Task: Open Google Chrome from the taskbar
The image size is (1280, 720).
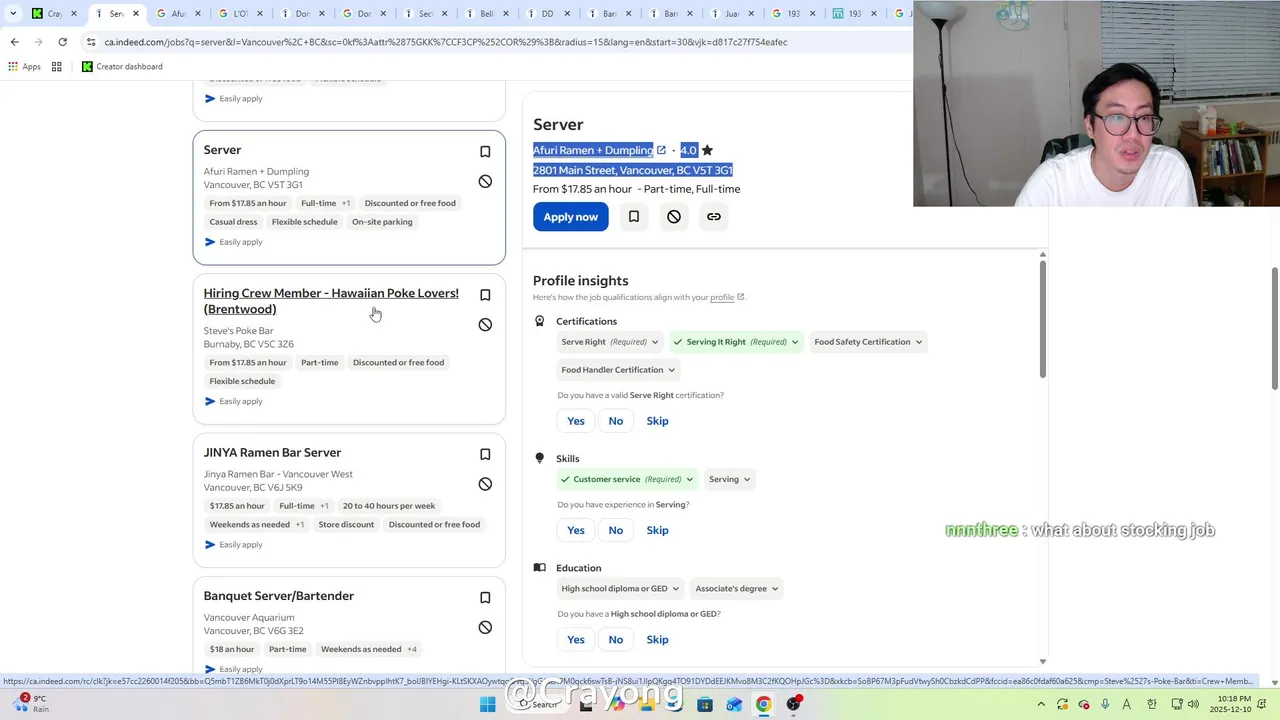Action: [763, 704]
